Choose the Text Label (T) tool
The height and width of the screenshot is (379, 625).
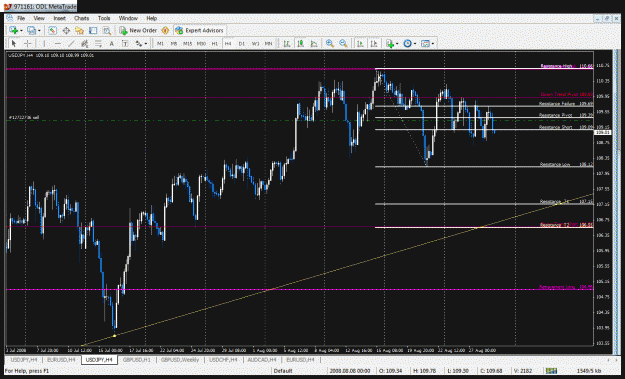point(125,43)
